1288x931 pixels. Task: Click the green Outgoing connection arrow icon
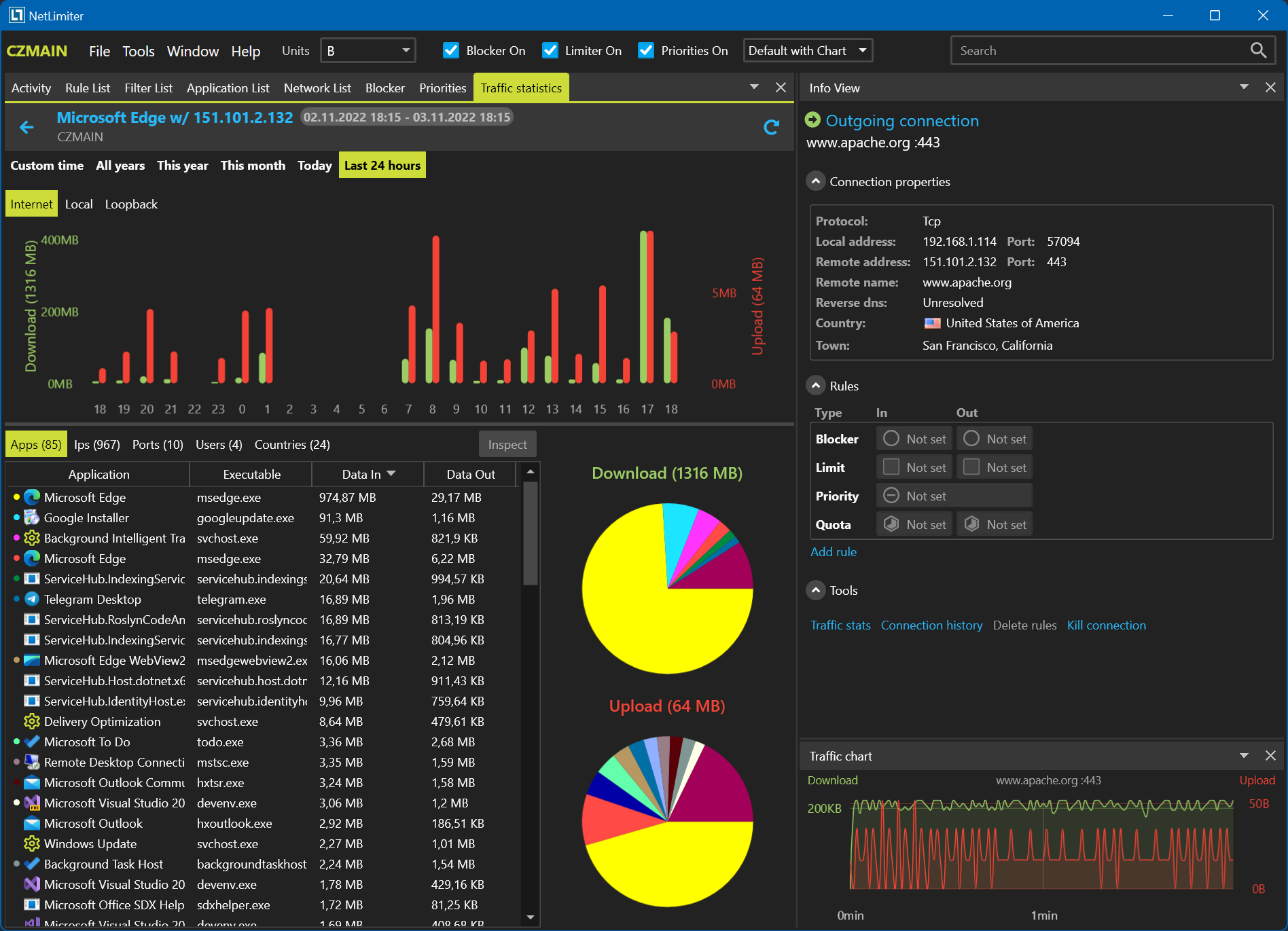[812, 120]
